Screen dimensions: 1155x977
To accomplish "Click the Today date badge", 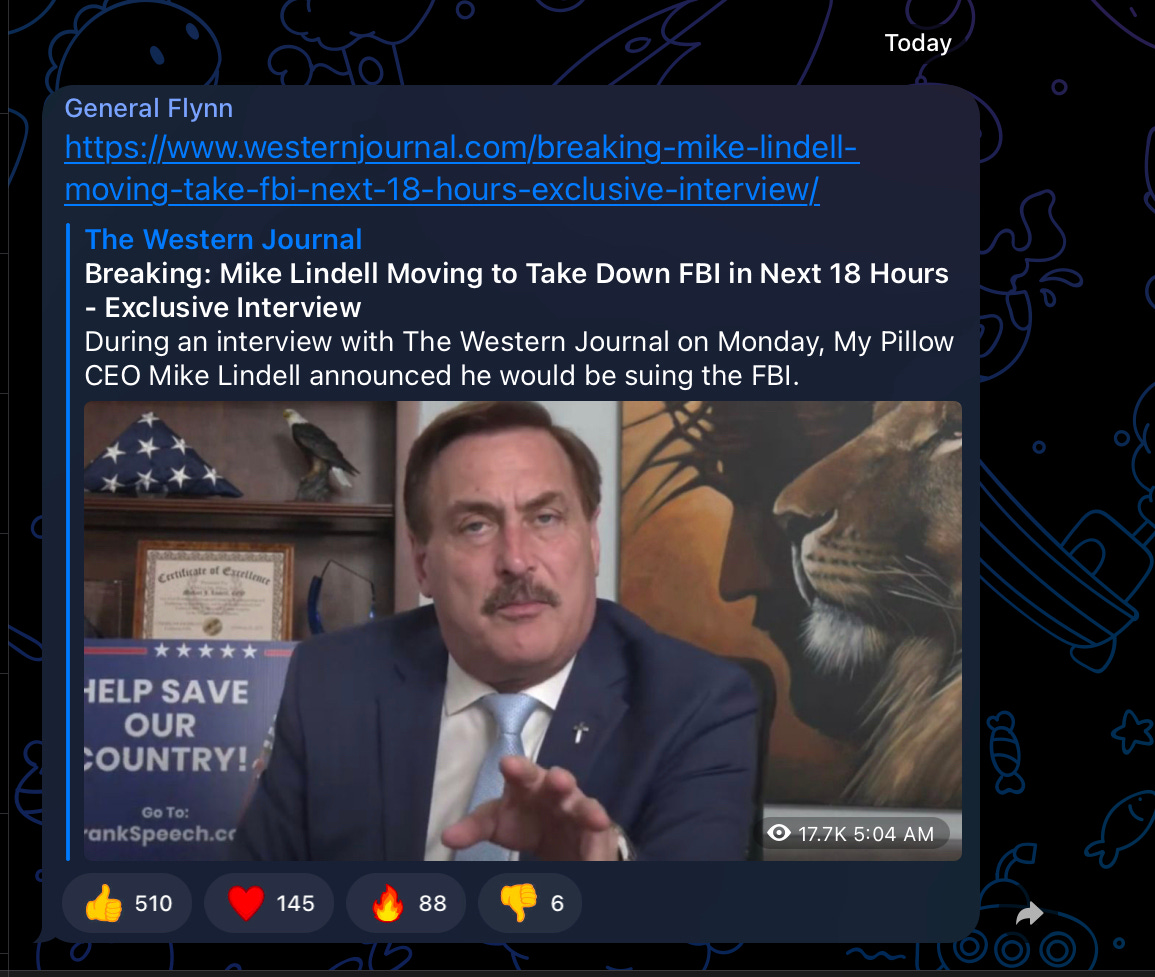I will coord(918,43).
